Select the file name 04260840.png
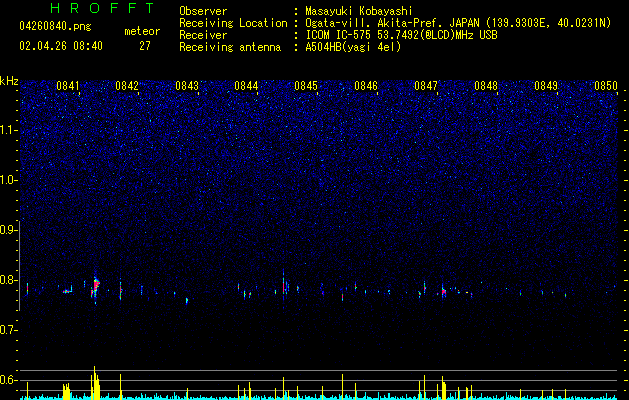This screenshot has width=629, height=400. [x=55, y=27]
